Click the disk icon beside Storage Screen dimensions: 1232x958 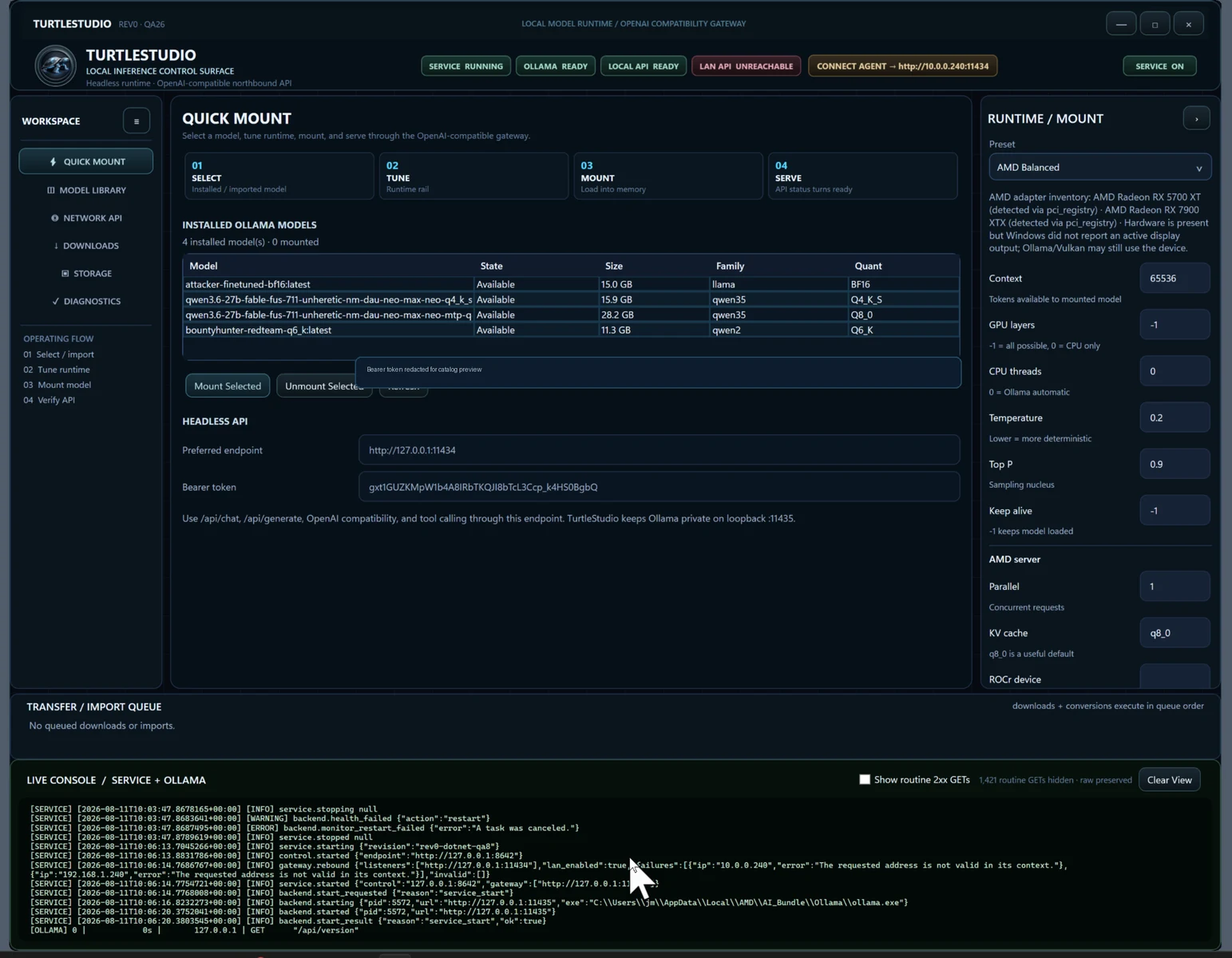[x=65, y=274]
